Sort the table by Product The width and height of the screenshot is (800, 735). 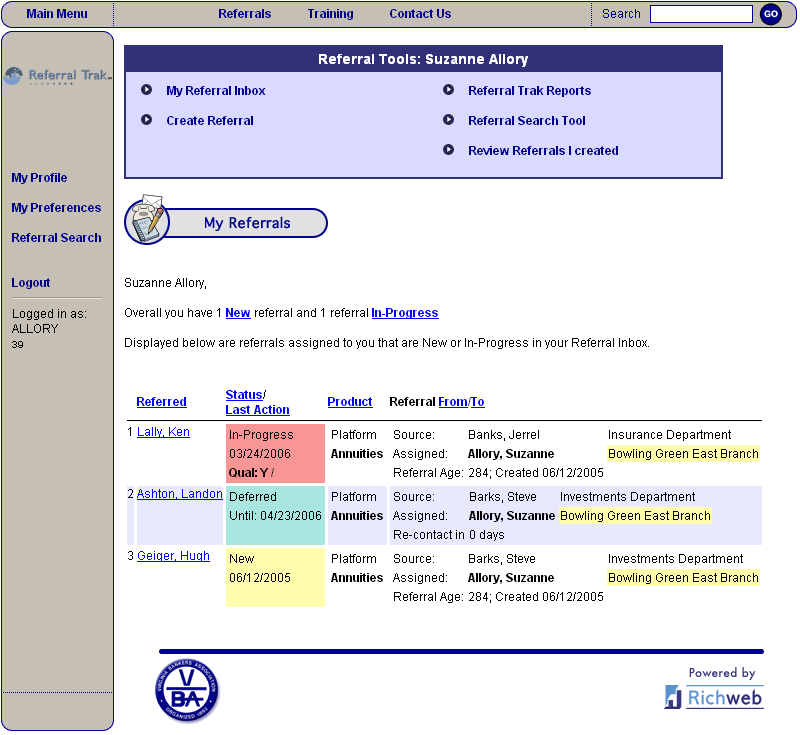click(x=349, y=402)
